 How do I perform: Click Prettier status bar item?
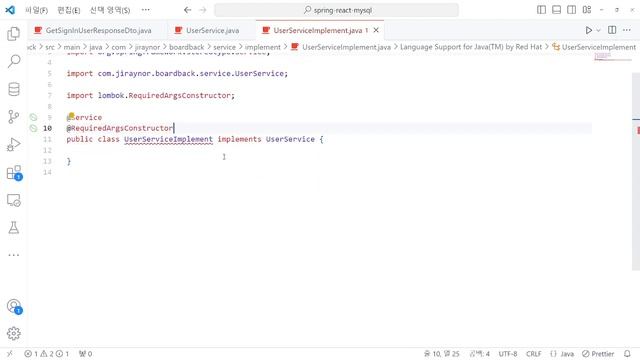[x=598, y=353]
